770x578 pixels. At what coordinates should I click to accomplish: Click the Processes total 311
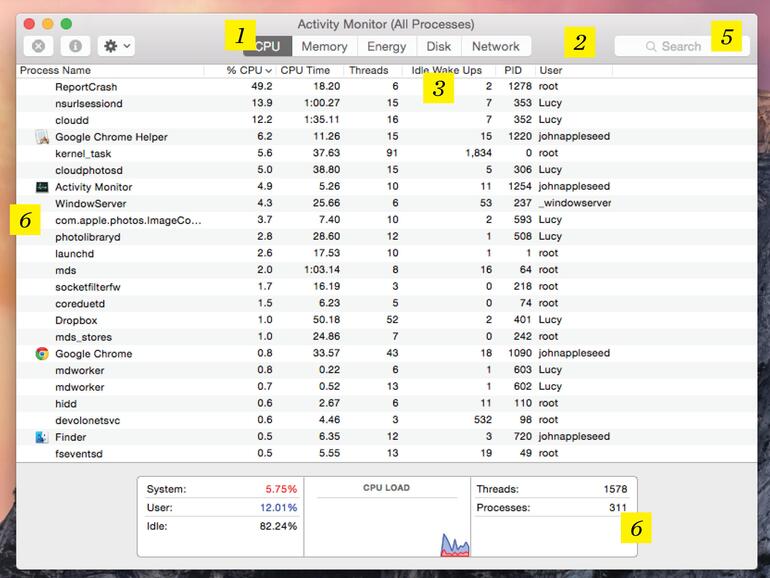point(618,507)
